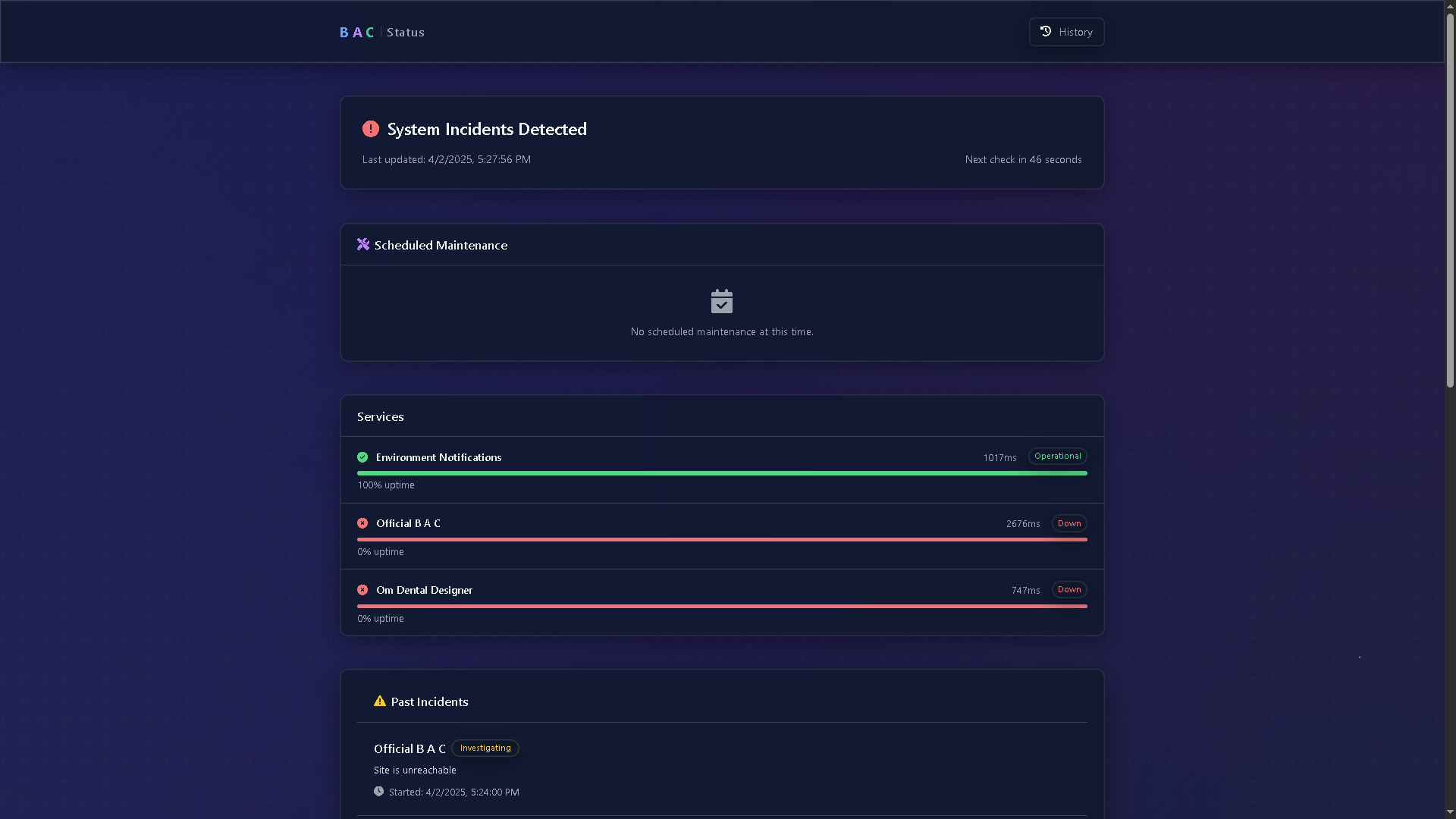Click the B A C logo in the header
The image size is (1456, 819).
click(356, 32)
